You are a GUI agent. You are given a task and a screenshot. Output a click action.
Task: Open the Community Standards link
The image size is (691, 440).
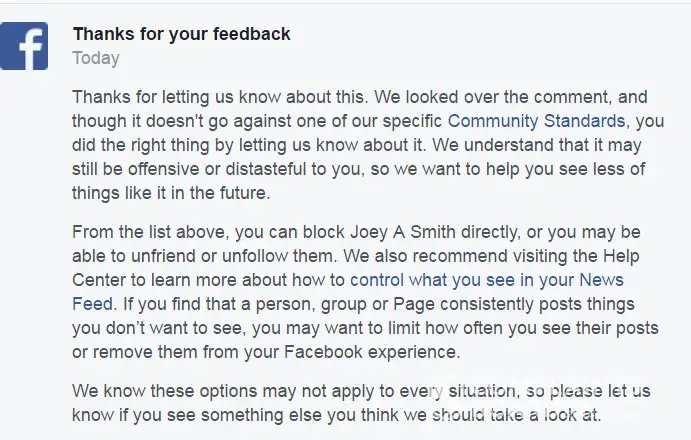pyautogui.click(x=536, y=122)
